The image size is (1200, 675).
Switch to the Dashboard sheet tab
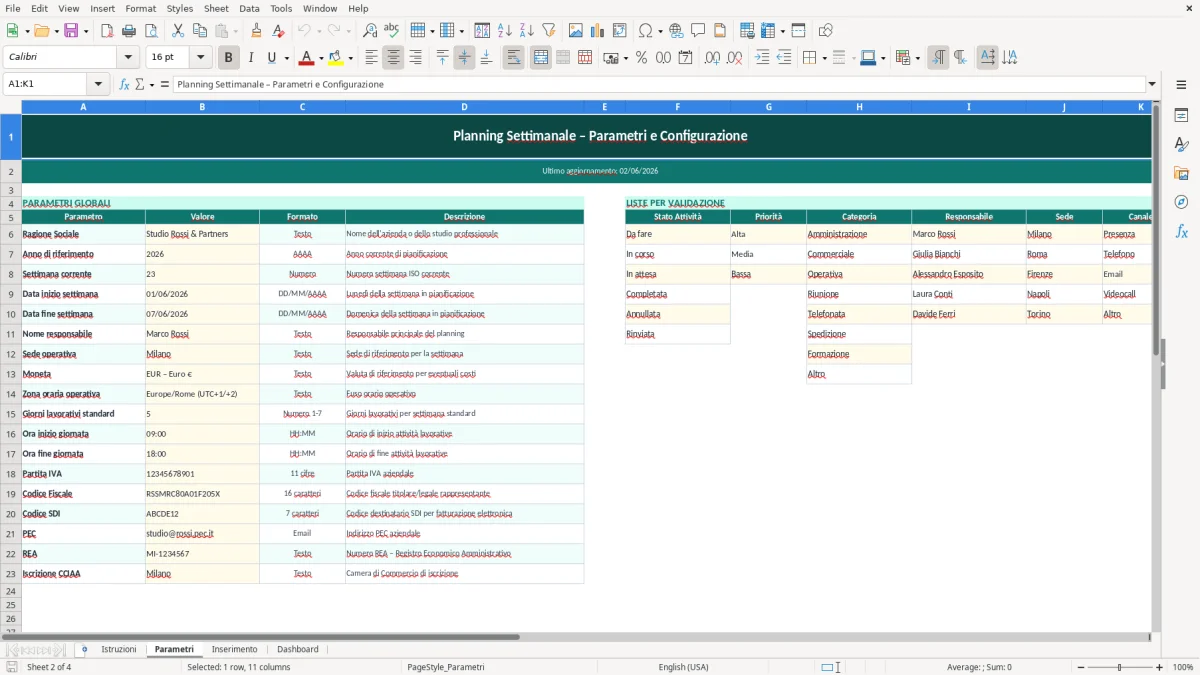click(298, 650)
